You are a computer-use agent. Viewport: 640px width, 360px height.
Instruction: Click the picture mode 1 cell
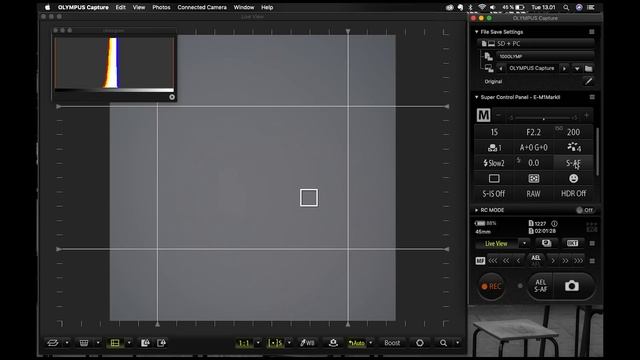494,147
